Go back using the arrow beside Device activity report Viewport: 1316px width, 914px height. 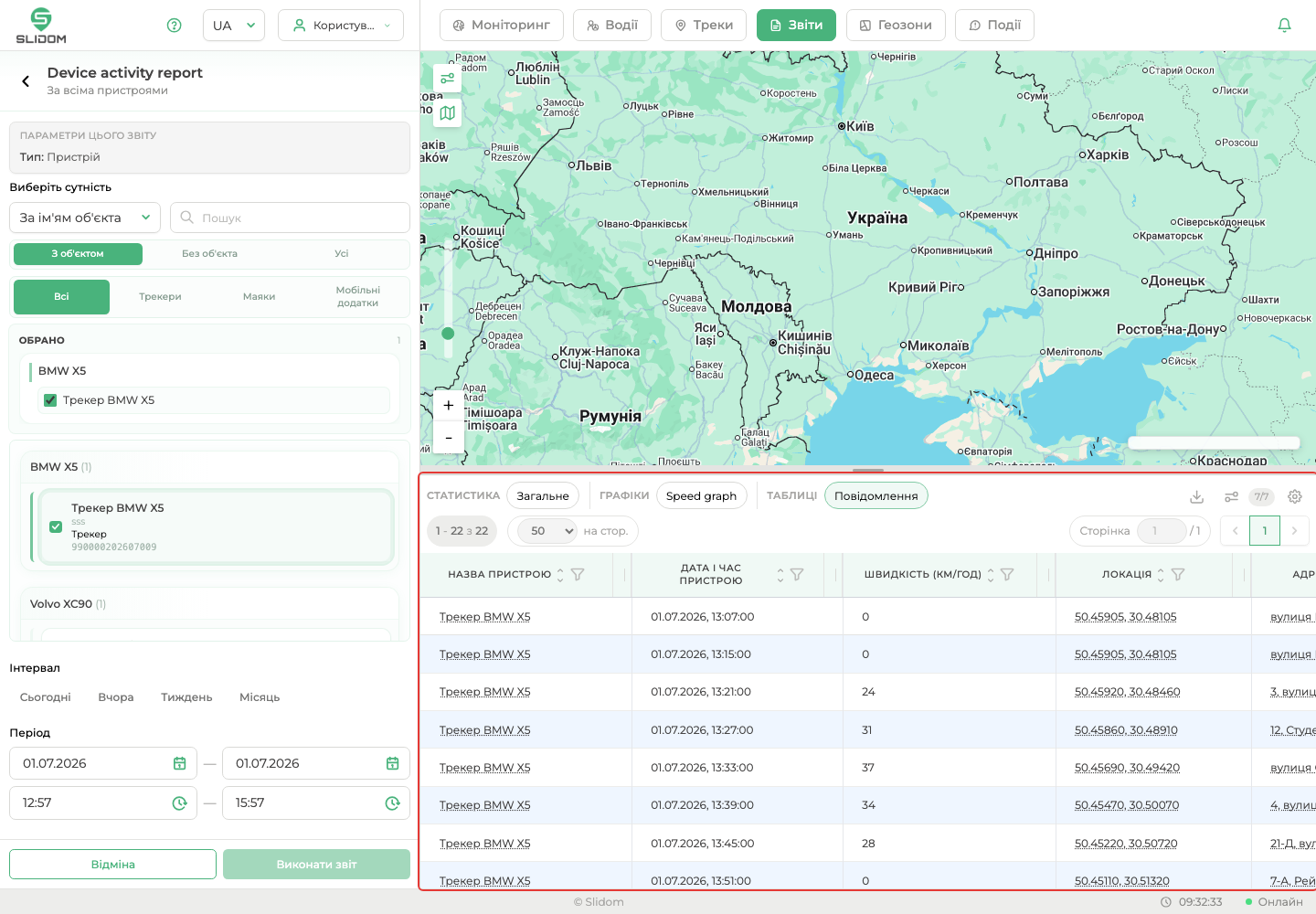(x=26, y=81)
